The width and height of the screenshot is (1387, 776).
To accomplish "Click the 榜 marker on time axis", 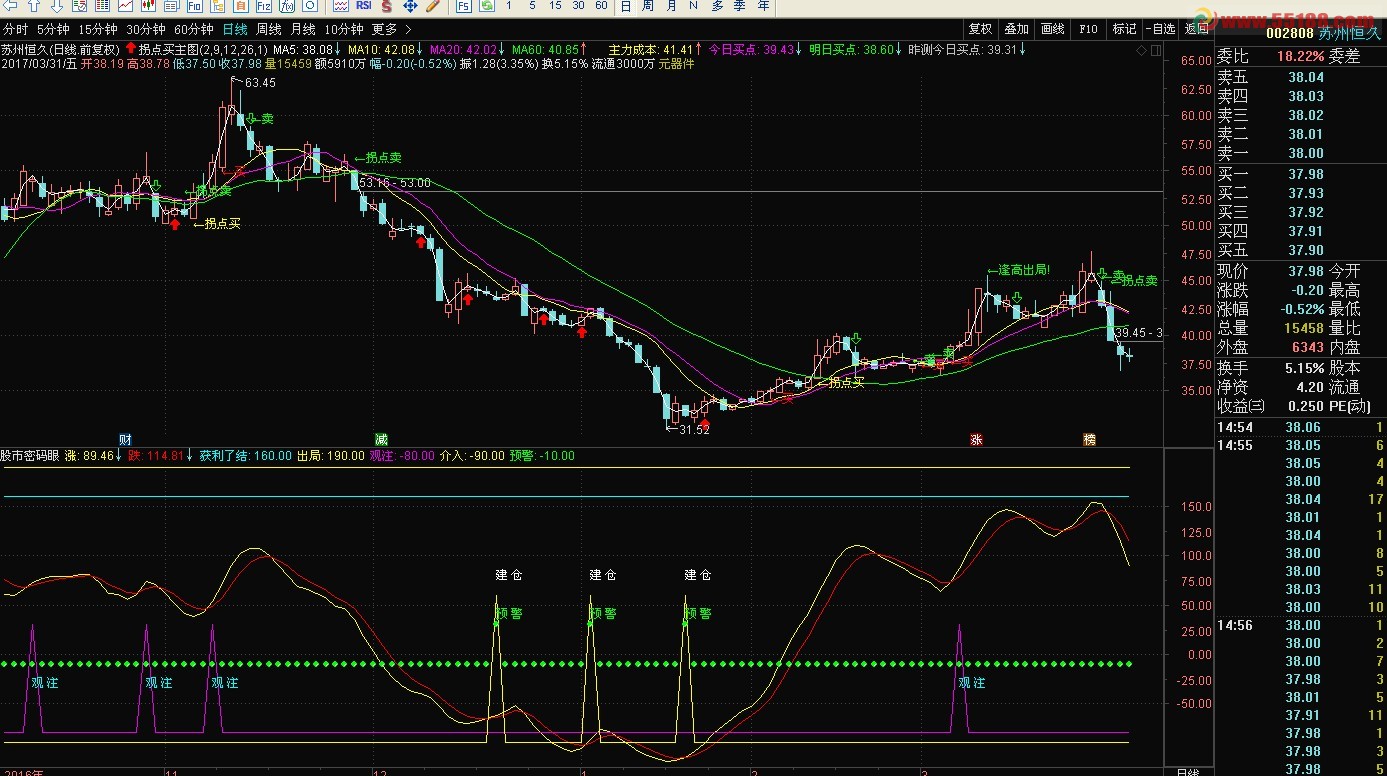I will (x=1088, y=439).
